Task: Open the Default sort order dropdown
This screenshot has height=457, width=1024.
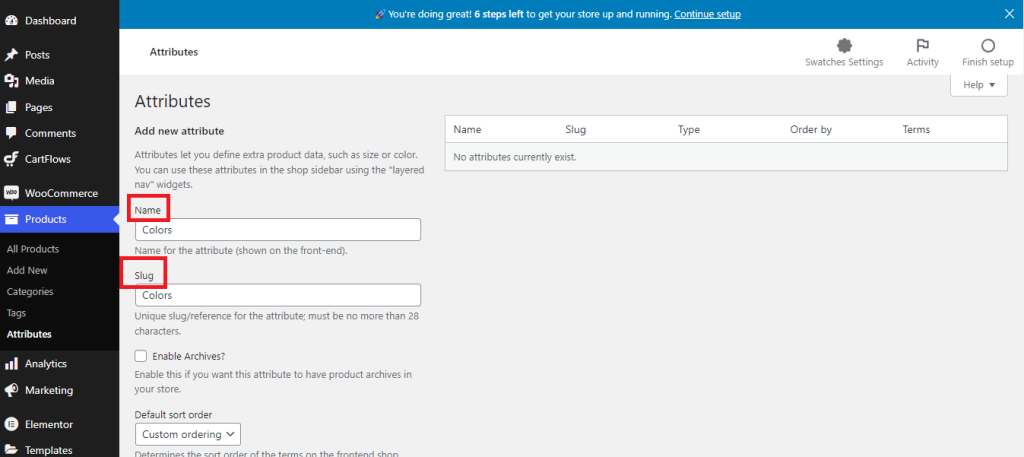Action: coord(188,434)
